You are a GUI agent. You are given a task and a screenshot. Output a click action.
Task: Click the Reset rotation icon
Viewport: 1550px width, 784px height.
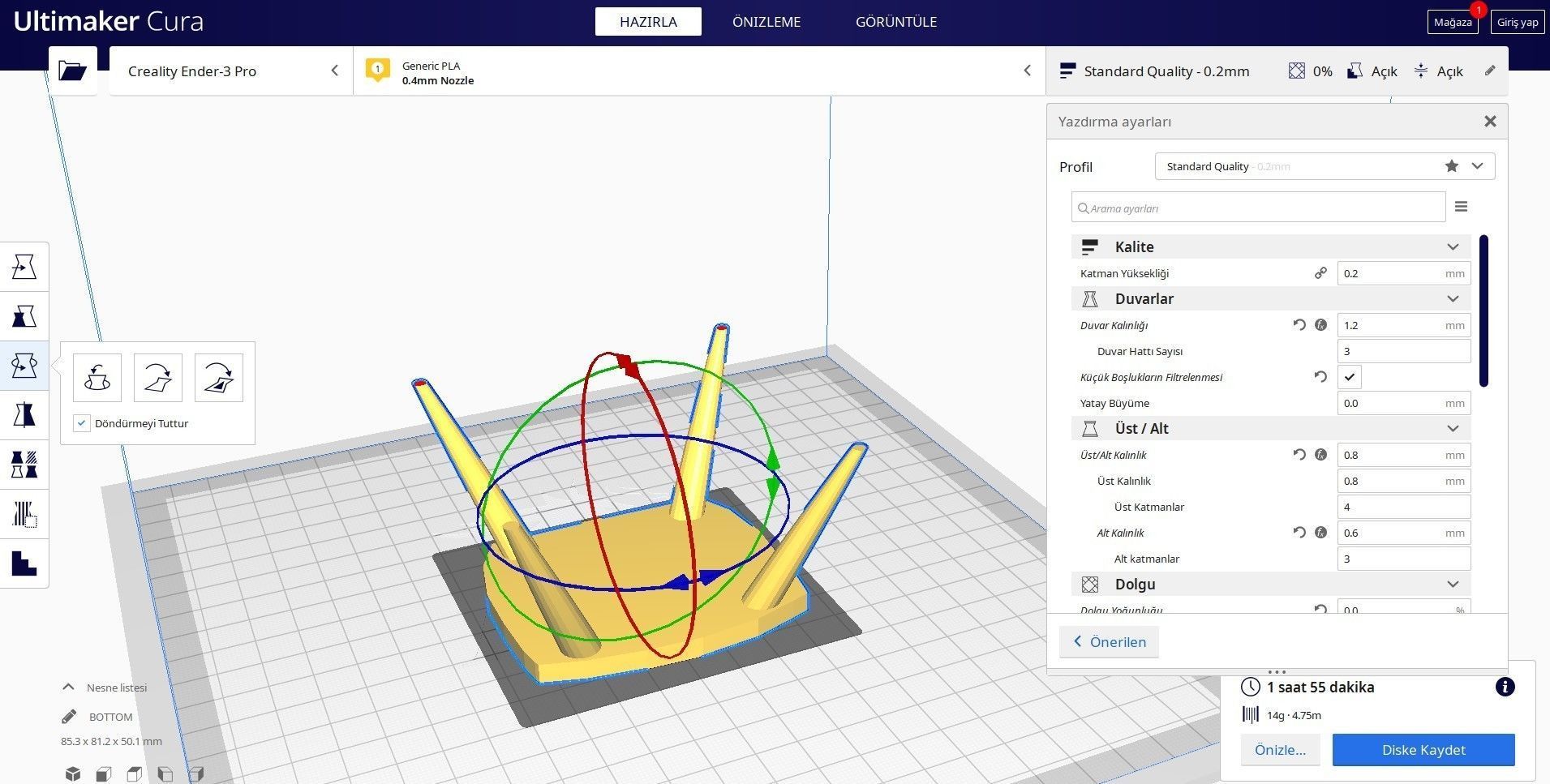(x=97, y=378)
